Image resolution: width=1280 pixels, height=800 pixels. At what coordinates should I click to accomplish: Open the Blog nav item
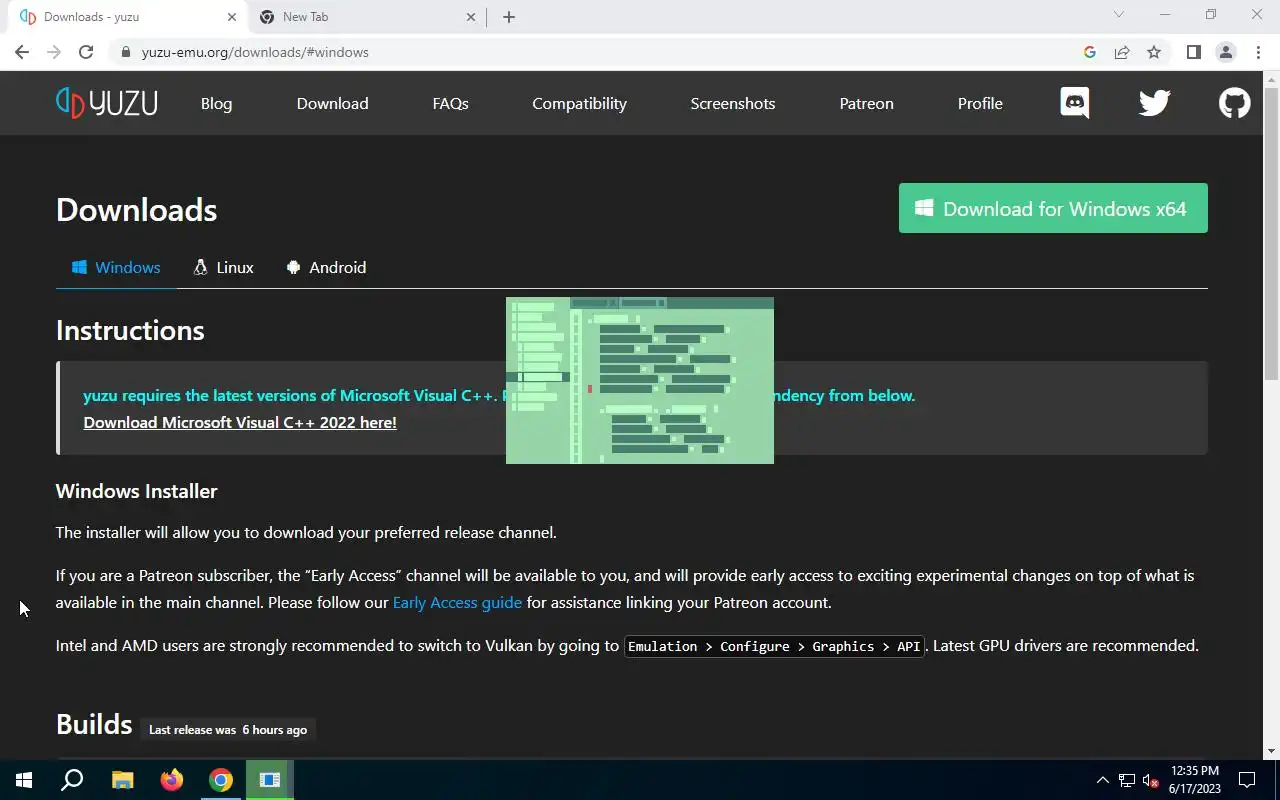[x=216, y=103]
